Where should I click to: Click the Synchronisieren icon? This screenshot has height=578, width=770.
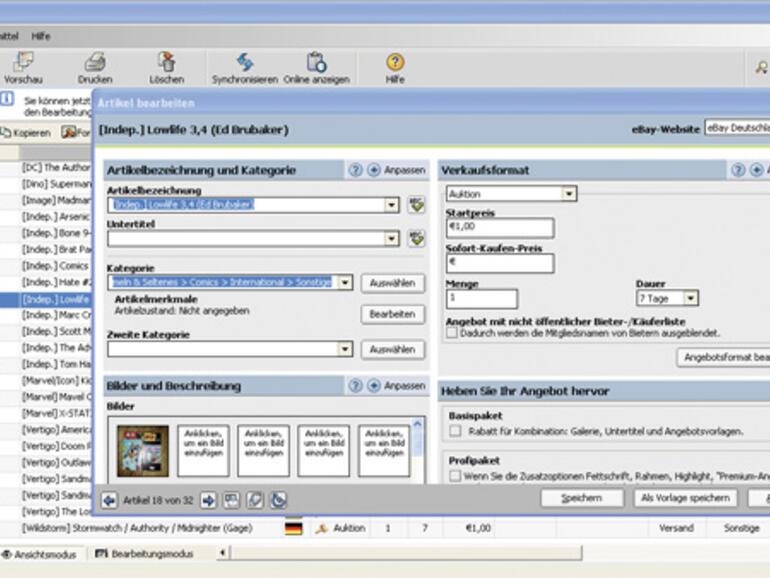(x=244, y=63)
